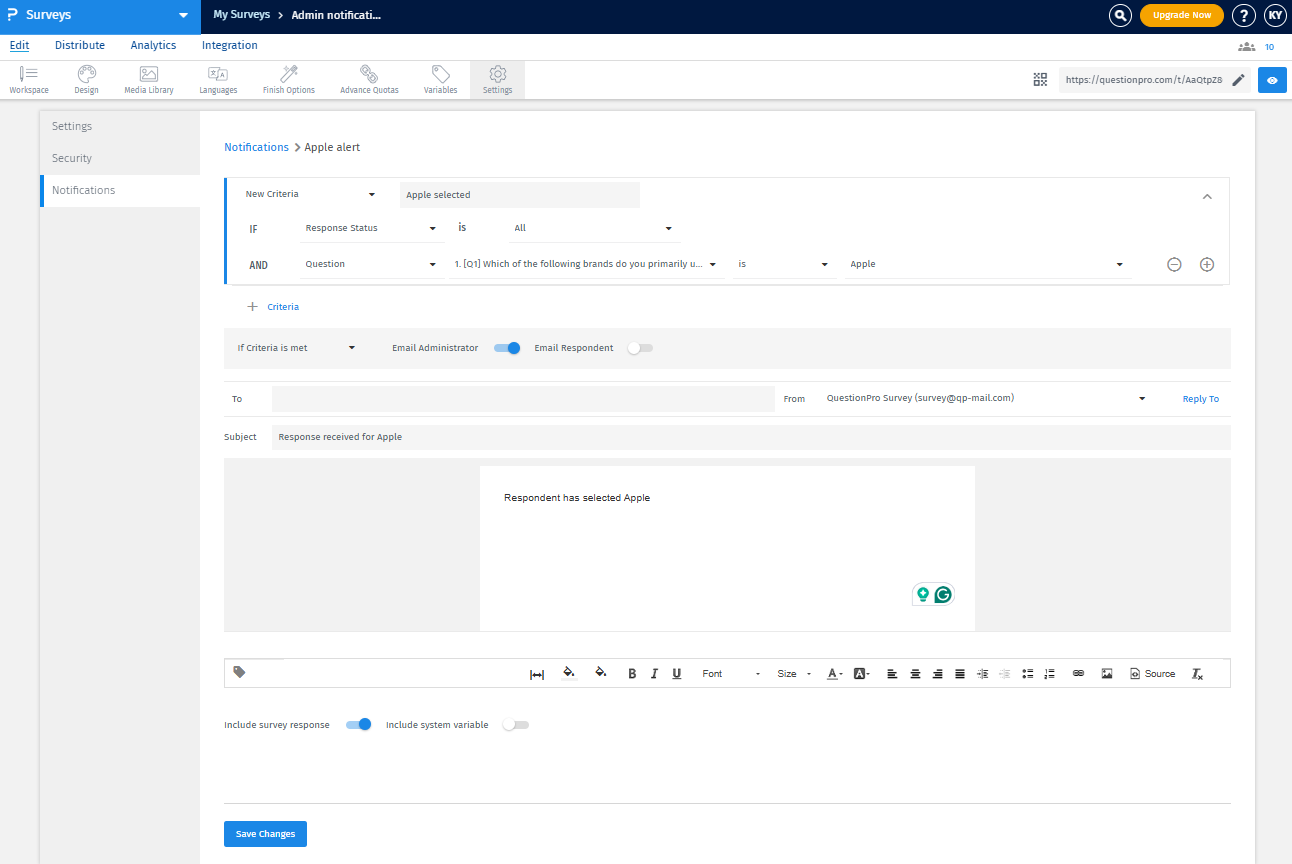This screenshot has height=864, width=1292.
Task: Open the QR code for the survey link
Action: (1040, 79)
